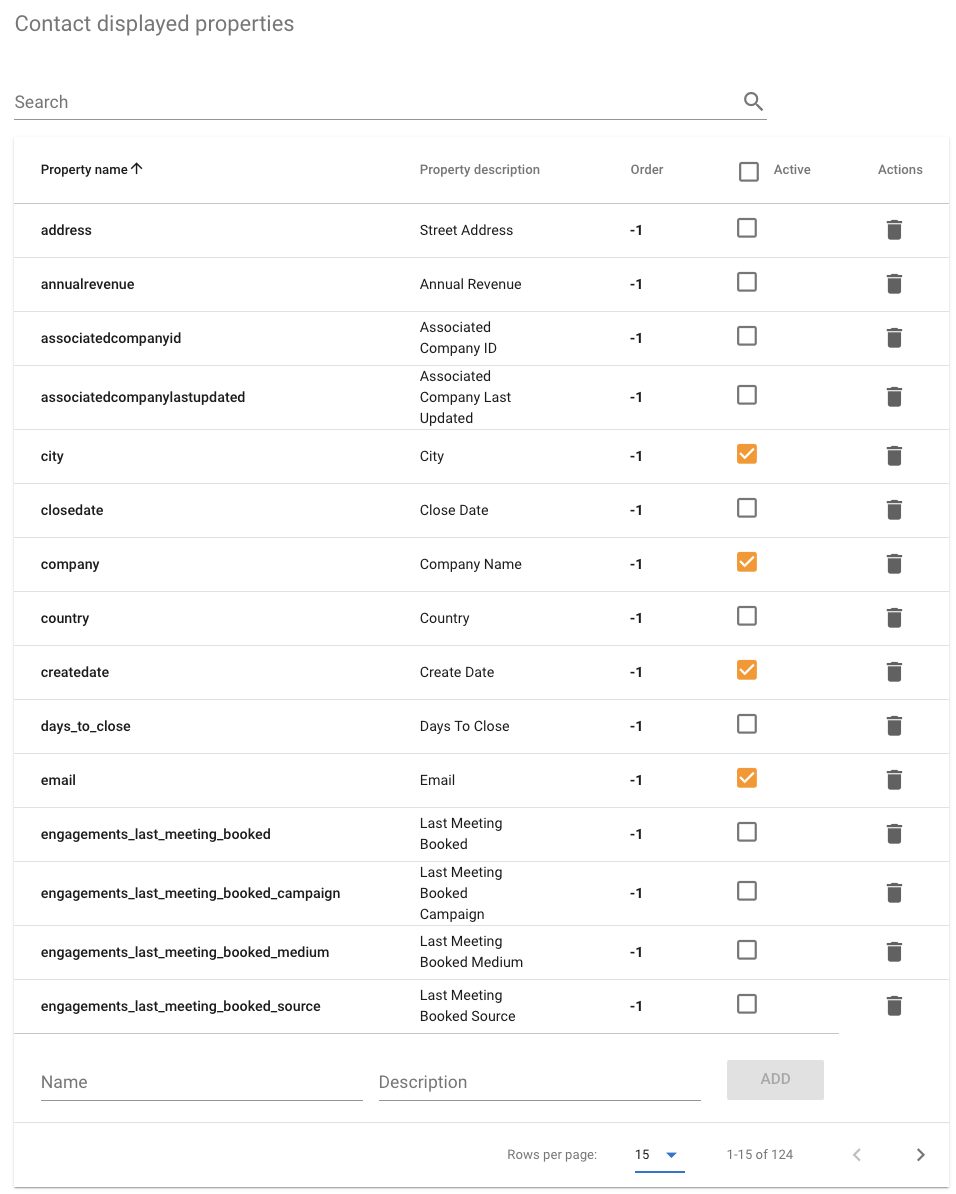The height and width of the screenshot is (1194, 956).
Task: Click the search magnifier icon
Action: [x=753, y=101]
